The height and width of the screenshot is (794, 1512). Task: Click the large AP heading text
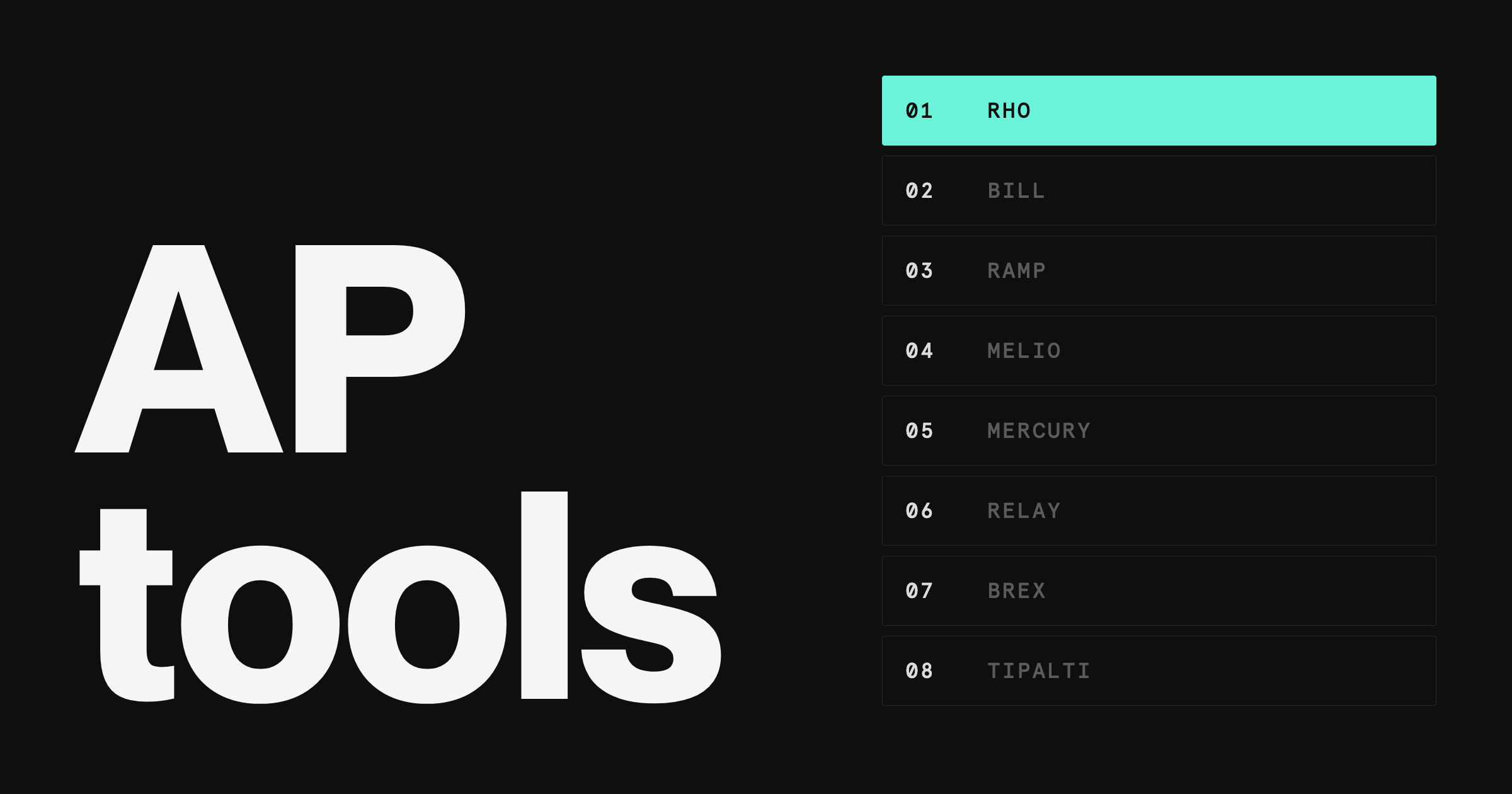[270, 348]
